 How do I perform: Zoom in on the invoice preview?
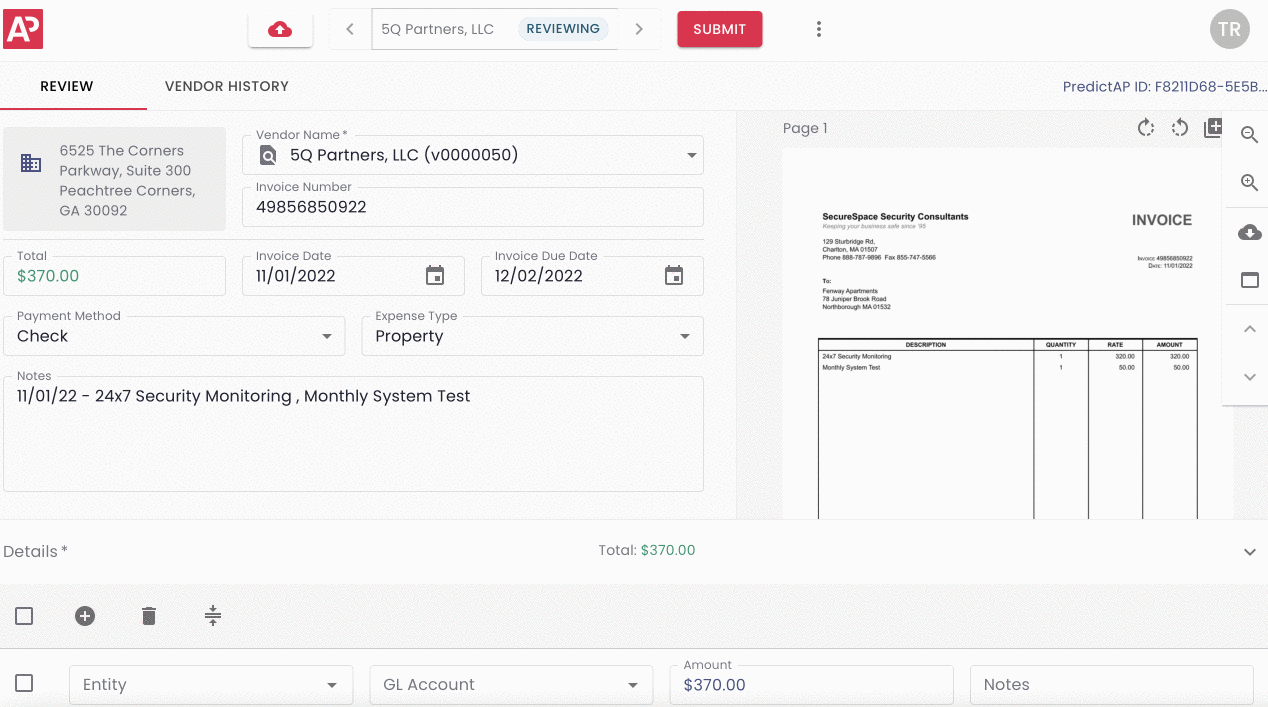point(1249,183)
